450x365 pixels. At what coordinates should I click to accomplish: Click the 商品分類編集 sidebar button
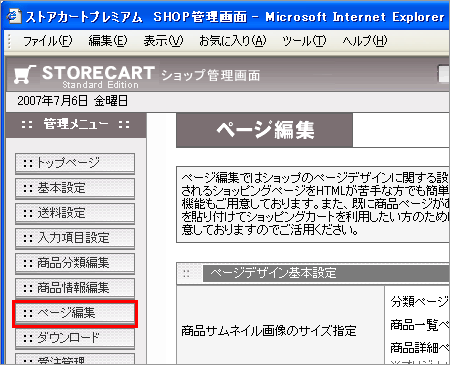click(x=75, y=263)
